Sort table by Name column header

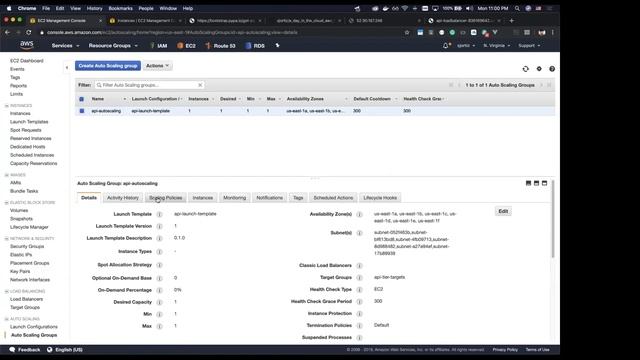coord(98,99)
